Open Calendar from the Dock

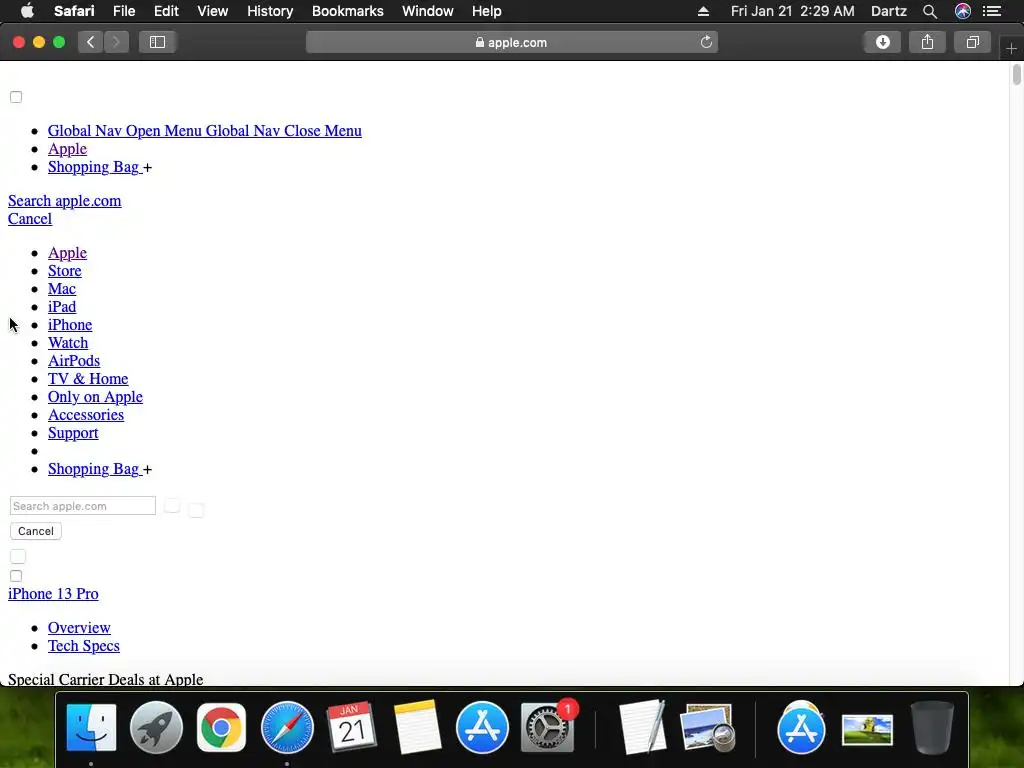(x=351, y=727)
